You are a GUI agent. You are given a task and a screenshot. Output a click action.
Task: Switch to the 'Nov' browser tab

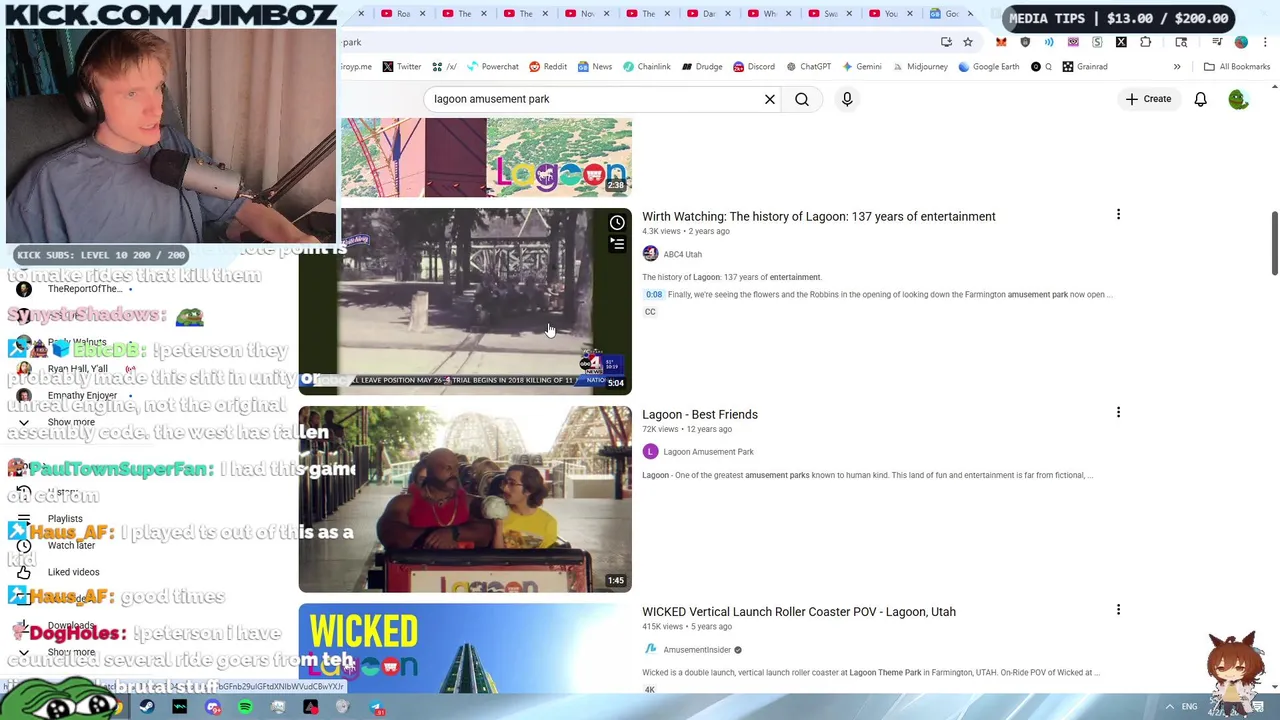click(x=587, y=14)
